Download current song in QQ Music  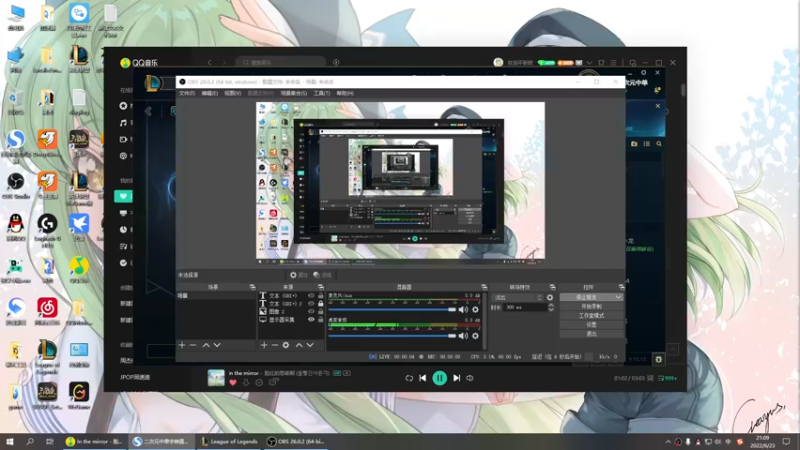(x=246, y=382)
